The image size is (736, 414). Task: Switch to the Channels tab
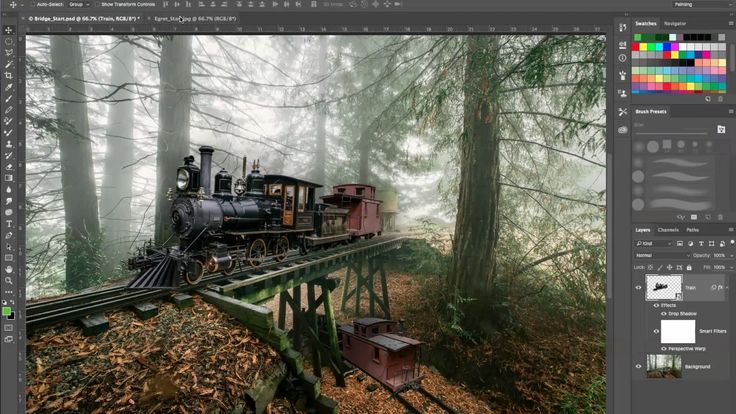[x=667, y=230]
